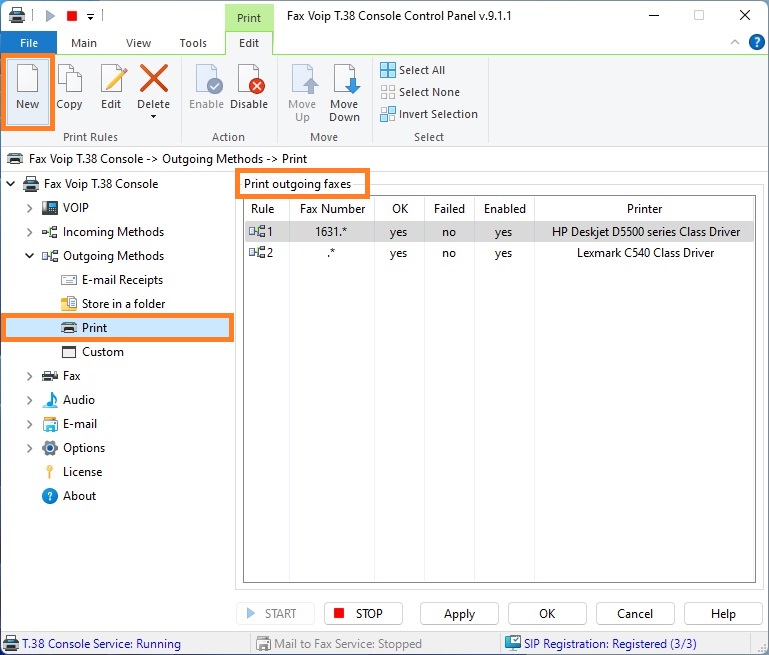
Task: Click the Delete red X icon
Action: click(154, 78)
